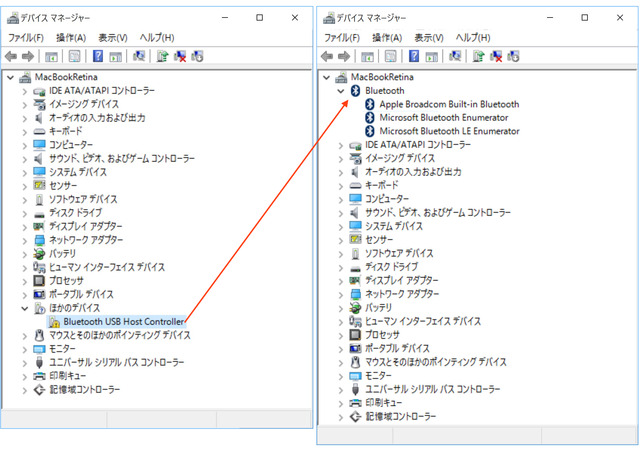This screenshot has height=453, width=640.
Task: Expand キーボード in right window
Action: click(x=341, y=186)
